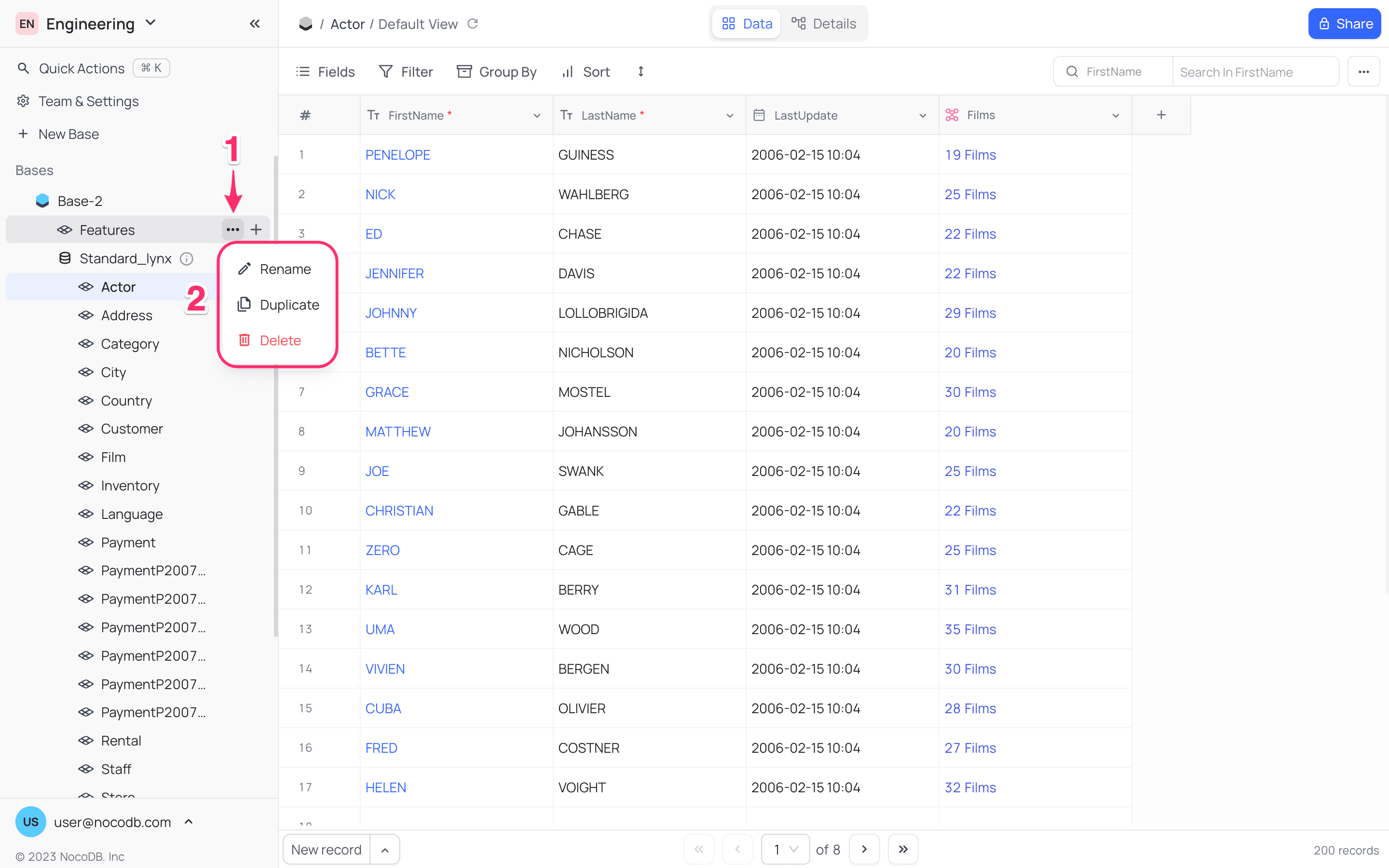Open the Address table in sidebar
Screen dimensions: 1389x868
126,315
